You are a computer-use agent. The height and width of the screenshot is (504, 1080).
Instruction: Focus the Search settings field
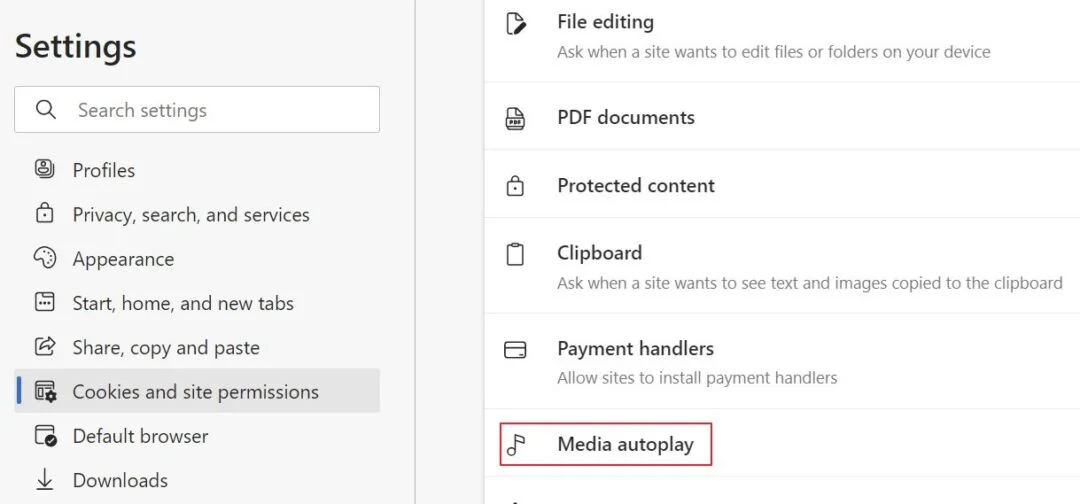[x=197, y=109]
